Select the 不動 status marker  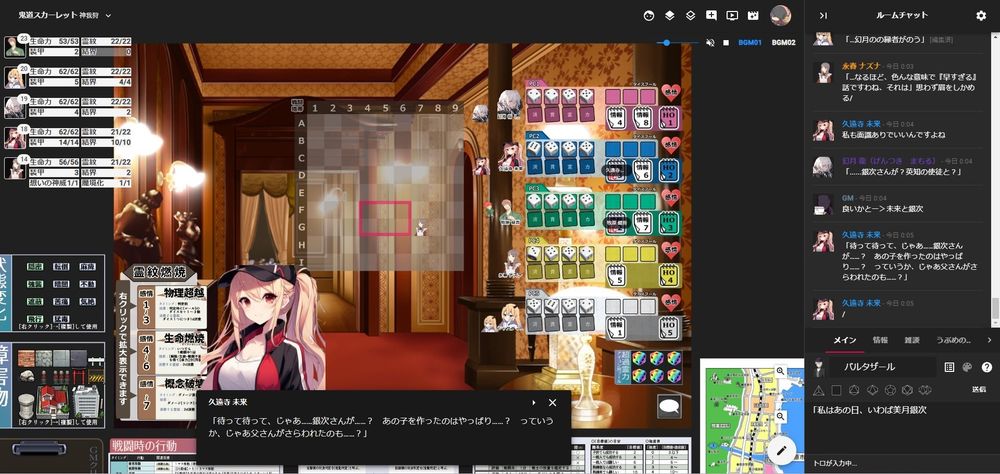coord(85,283)
